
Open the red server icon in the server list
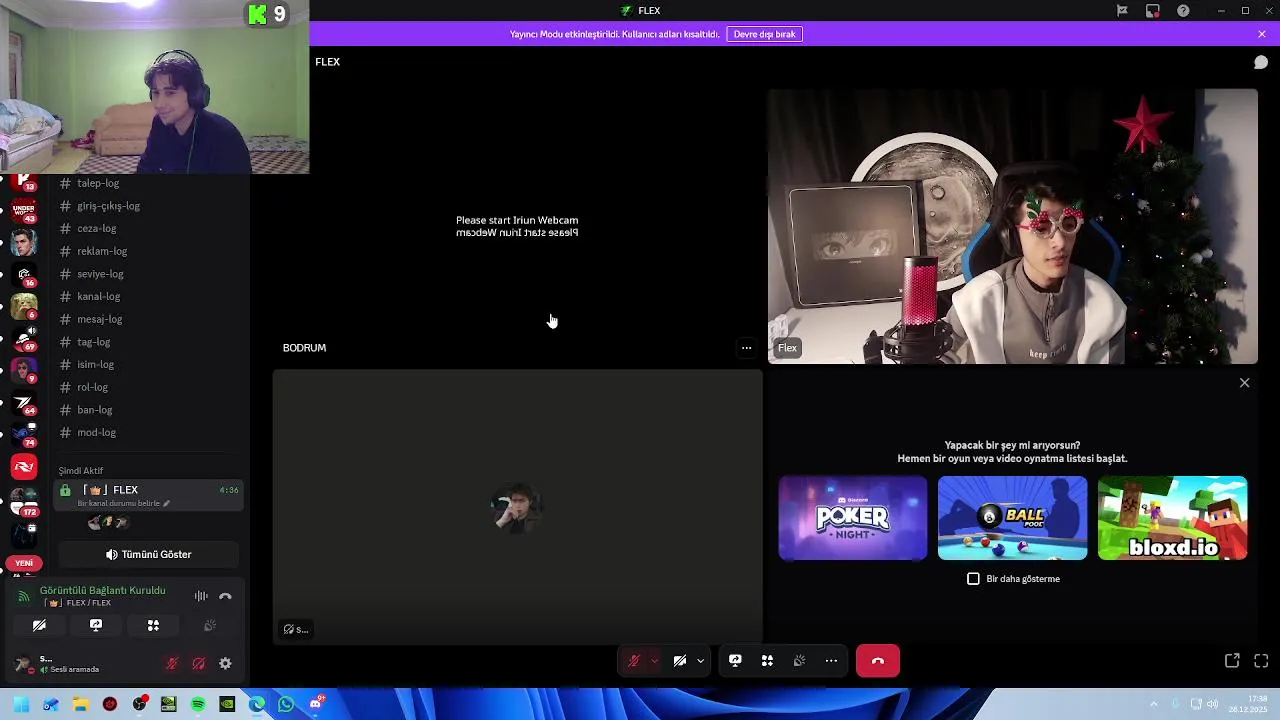24,466
